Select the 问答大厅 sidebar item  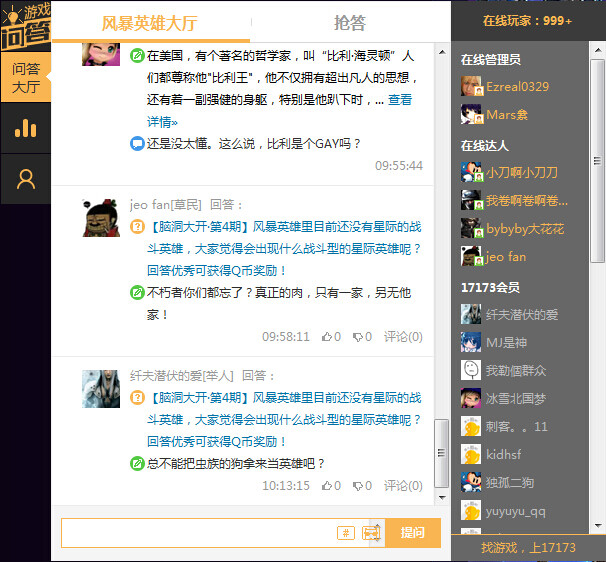(26, 77)
